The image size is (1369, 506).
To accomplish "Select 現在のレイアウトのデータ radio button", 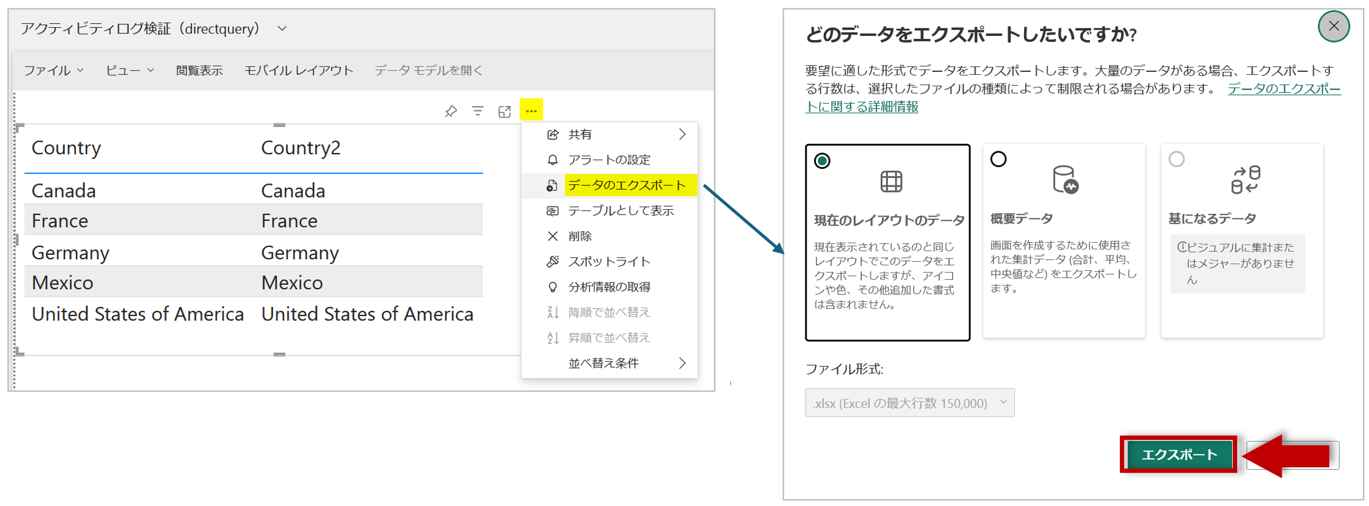I will point(822,160).
